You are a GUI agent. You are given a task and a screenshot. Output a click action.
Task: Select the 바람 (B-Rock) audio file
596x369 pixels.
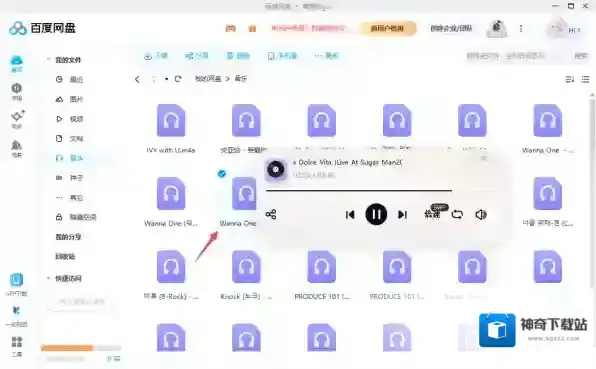coord(171,275)
